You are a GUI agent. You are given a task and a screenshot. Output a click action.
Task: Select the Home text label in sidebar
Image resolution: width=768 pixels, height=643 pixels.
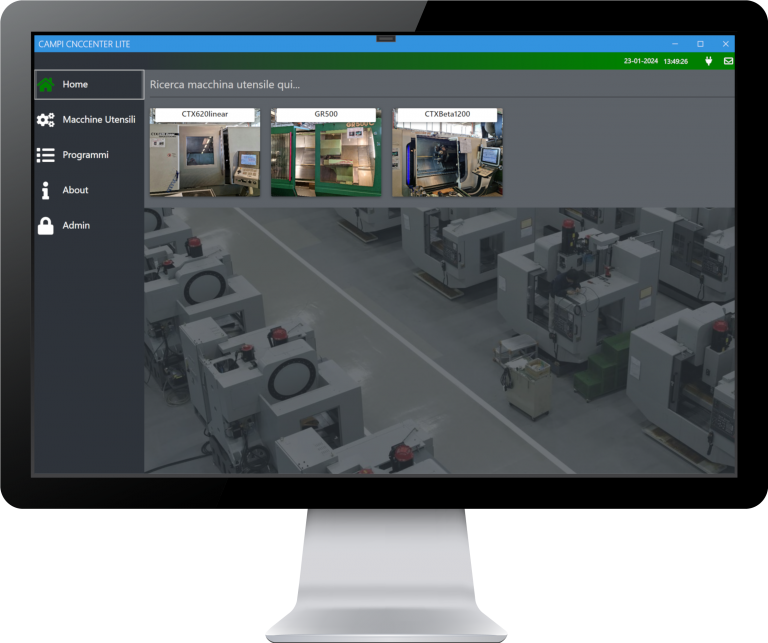pyautogui.click(x=75, y=85)
